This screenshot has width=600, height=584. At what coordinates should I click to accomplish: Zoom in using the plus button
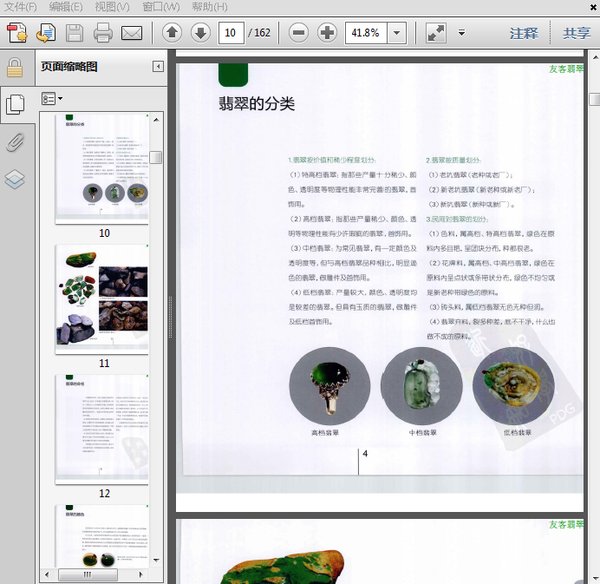point(327,33)
